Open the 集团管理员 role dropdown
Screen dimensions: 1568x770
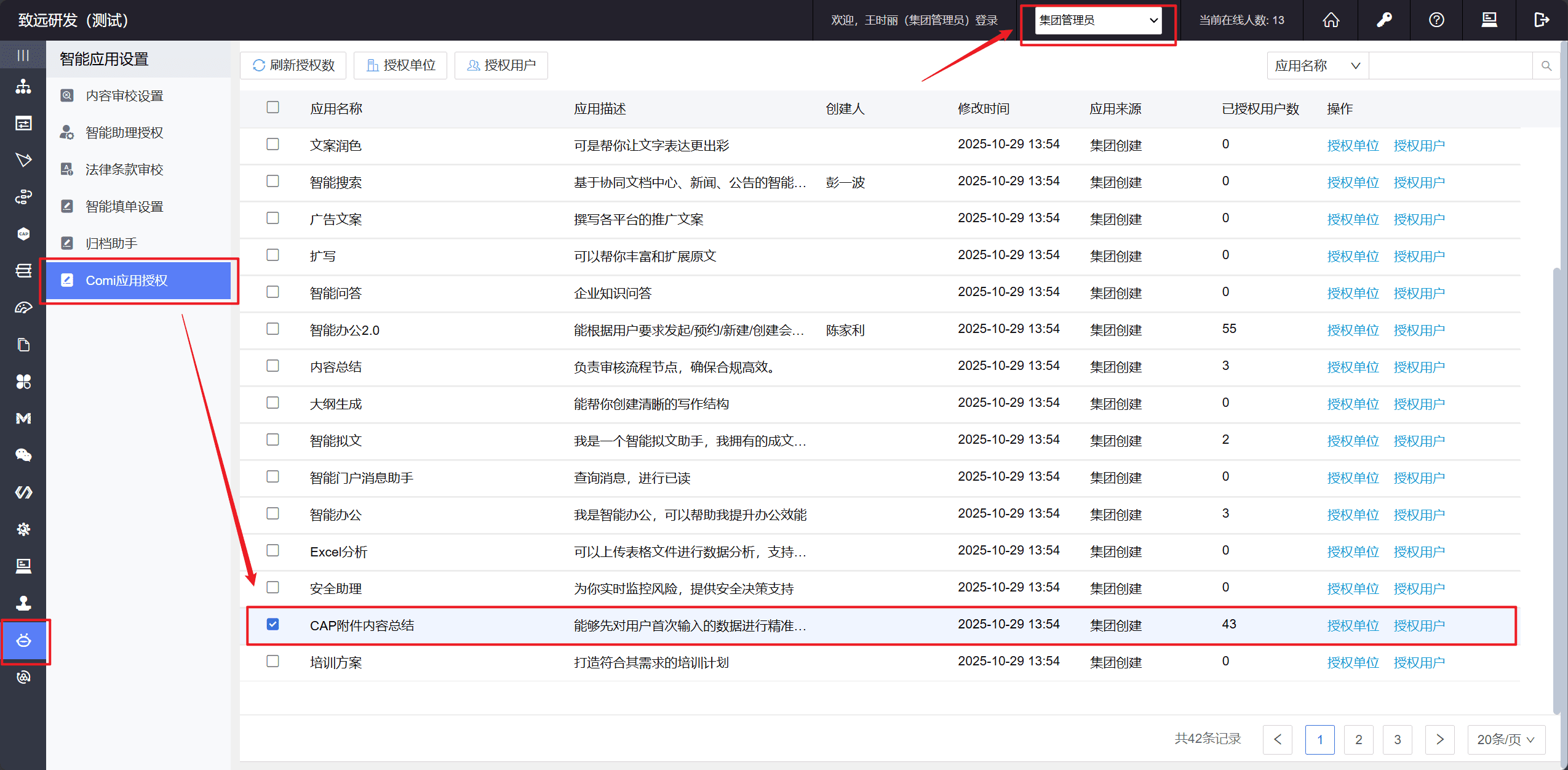point(1098,20)
